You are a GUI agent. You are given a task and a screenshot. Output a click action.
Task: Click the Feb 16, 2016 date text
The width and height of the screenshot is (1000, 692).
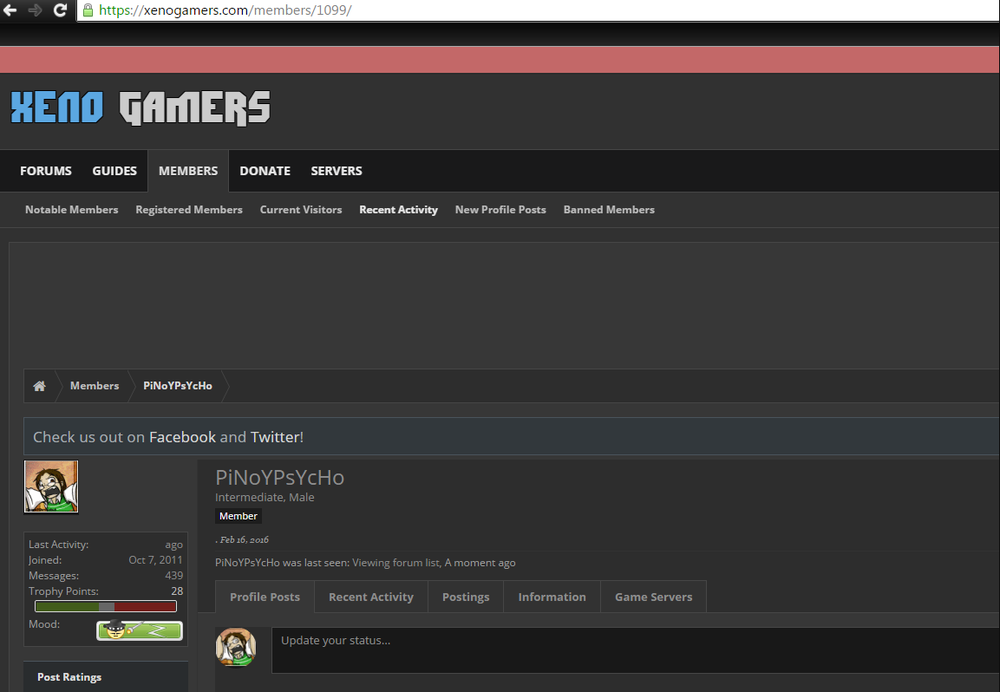(244, 540)
